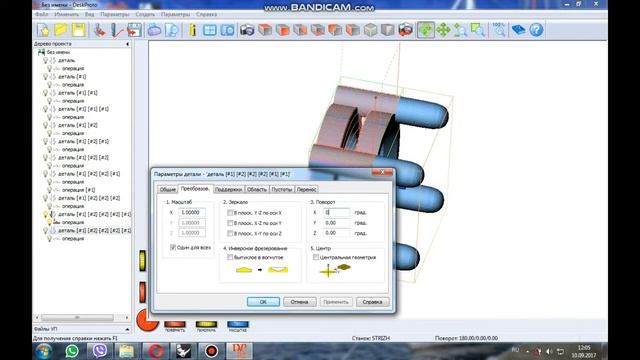Image resolution: width=640 pixels, height=360 pixels.
Task: Click the 100% zoom-to-fit icon
Action: tap(499, 30)
